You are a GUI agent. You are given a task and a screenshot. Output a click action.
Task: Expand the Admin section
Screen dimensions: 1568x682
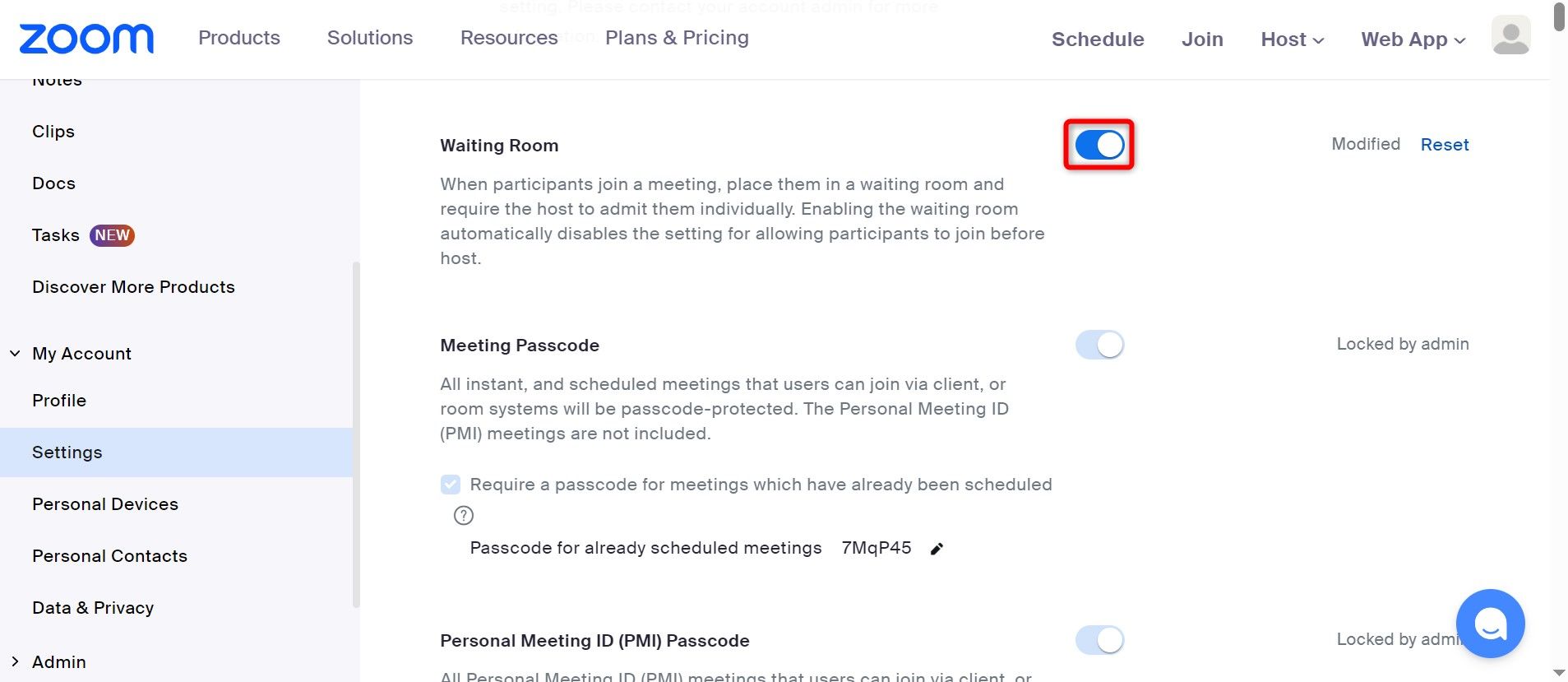pyautogui.click(x=15, y=662)
